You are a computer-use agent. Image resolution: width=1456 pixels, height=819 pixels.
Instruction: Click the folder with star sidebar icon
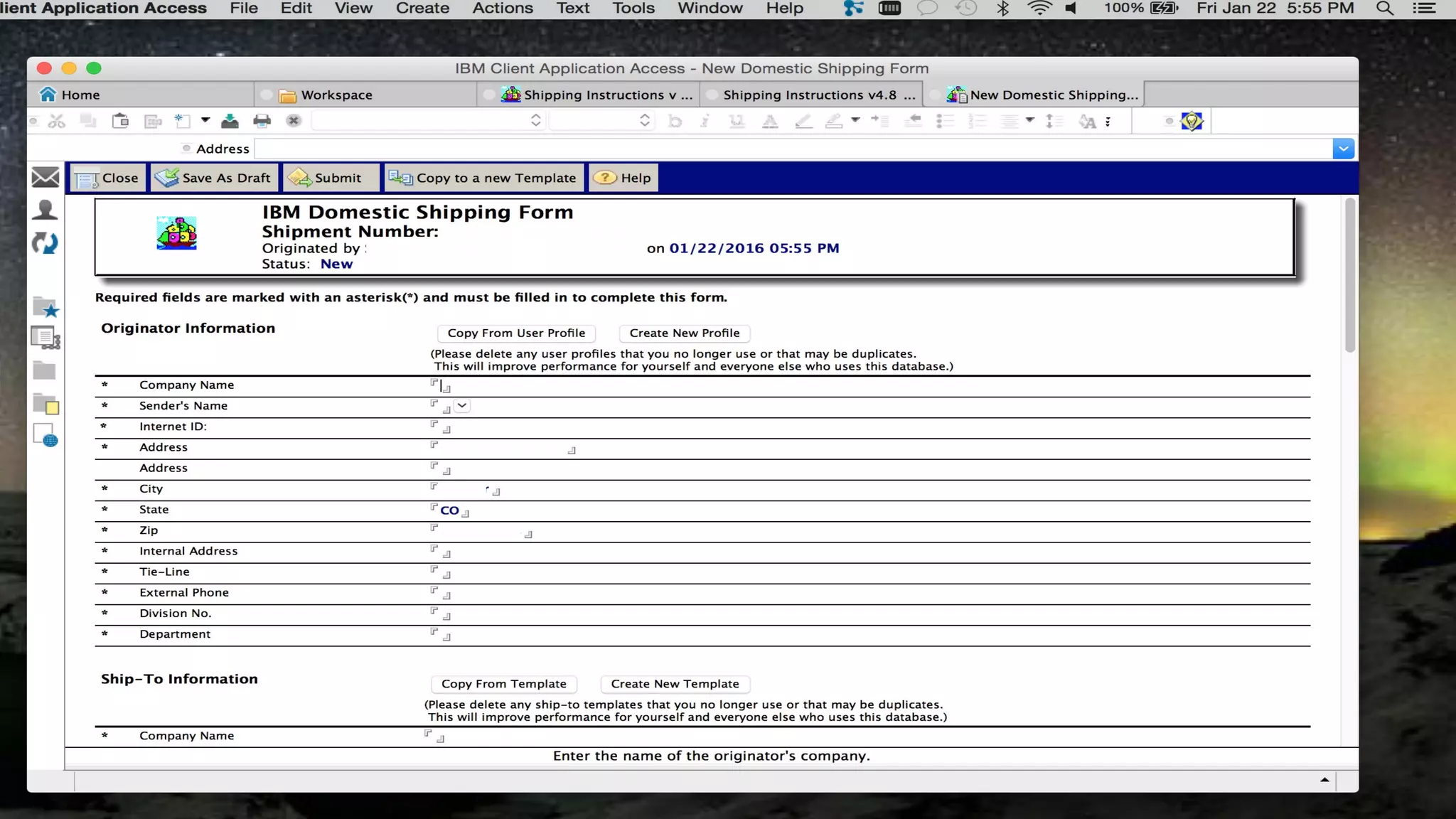tap(45, 307)
